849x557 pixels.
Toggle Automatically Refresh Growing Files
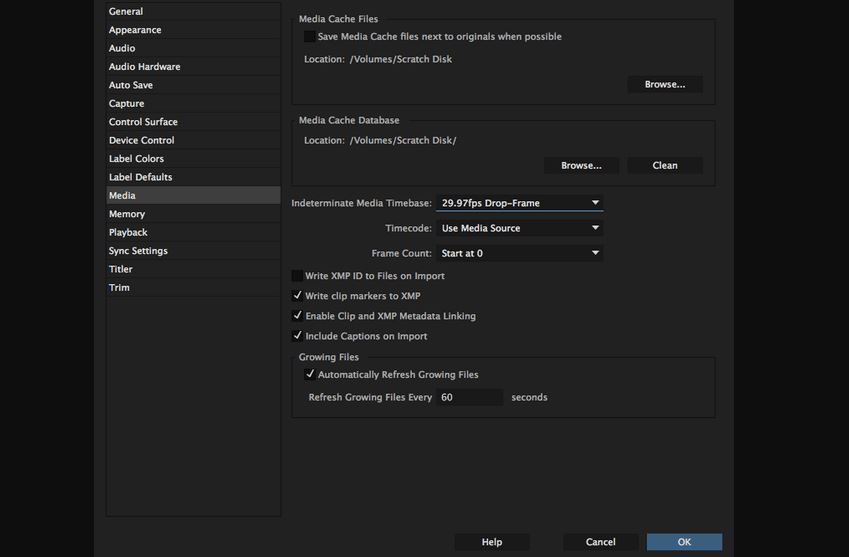tap(310, 374)
